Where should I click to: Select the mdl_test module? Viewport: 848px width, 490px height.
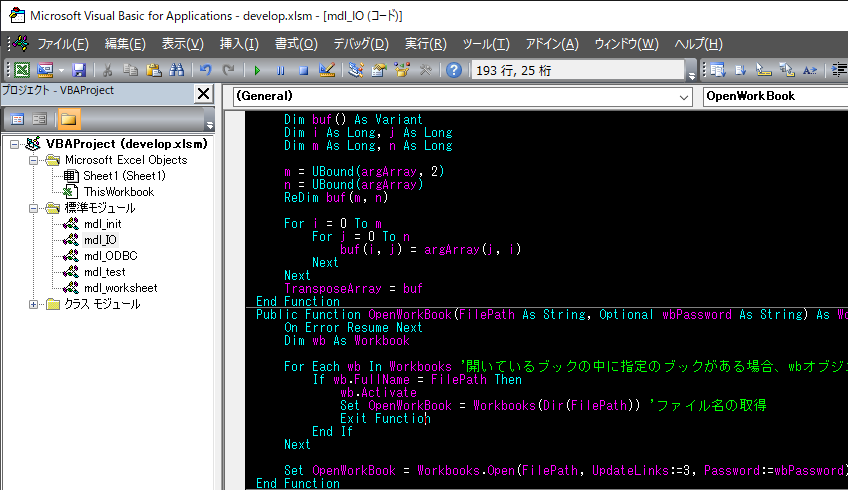(104, 272)
